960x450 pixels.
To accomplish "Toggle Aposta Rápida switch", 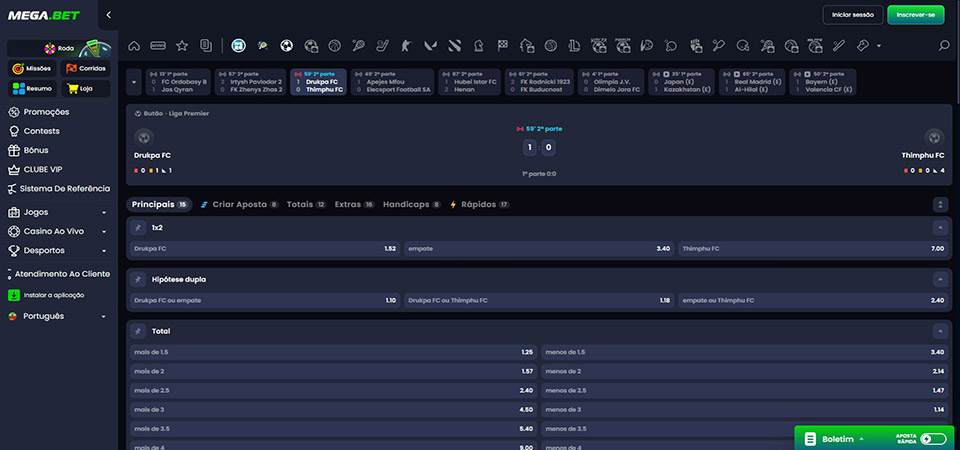I will click(933, 439).
